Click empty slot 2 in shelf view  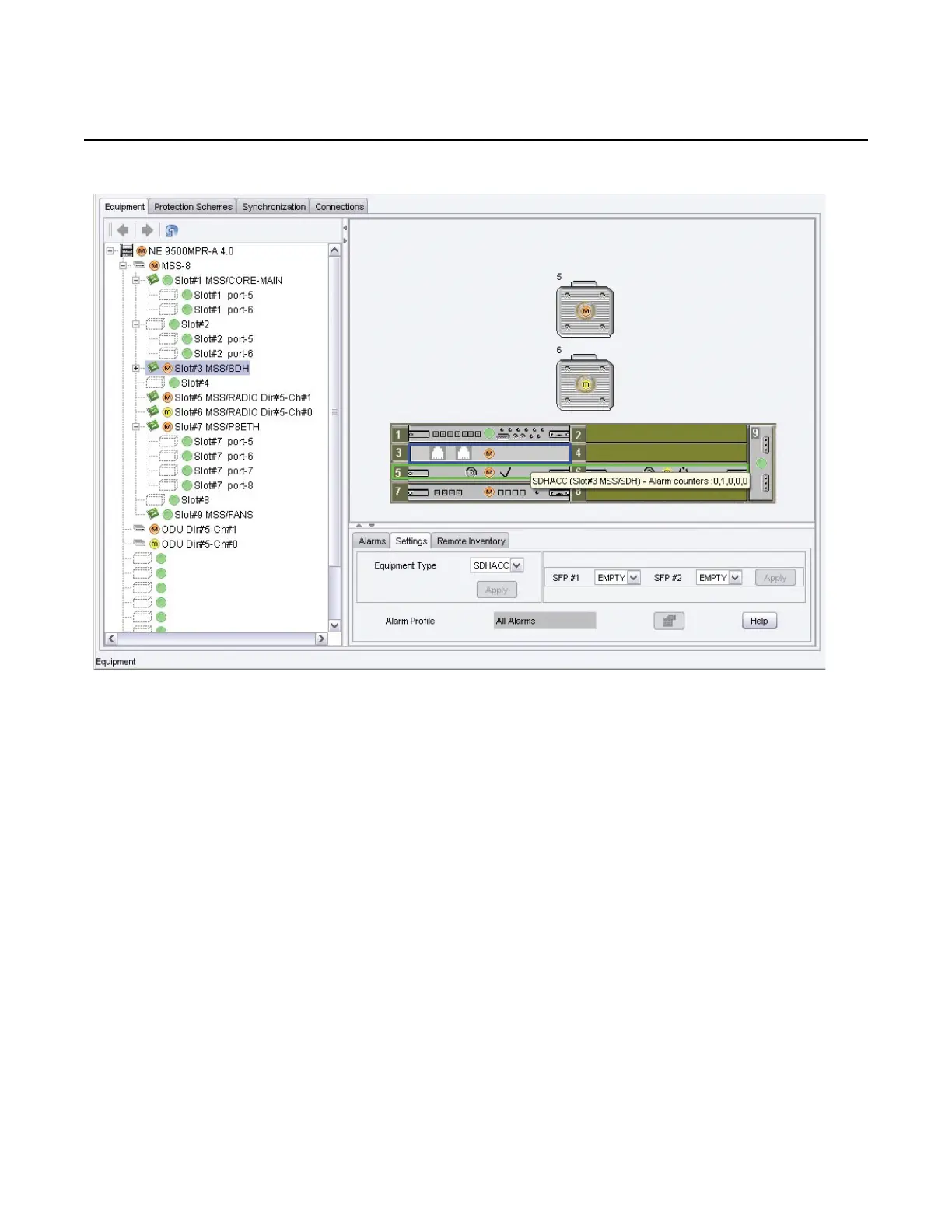click(x=667, y=434)
